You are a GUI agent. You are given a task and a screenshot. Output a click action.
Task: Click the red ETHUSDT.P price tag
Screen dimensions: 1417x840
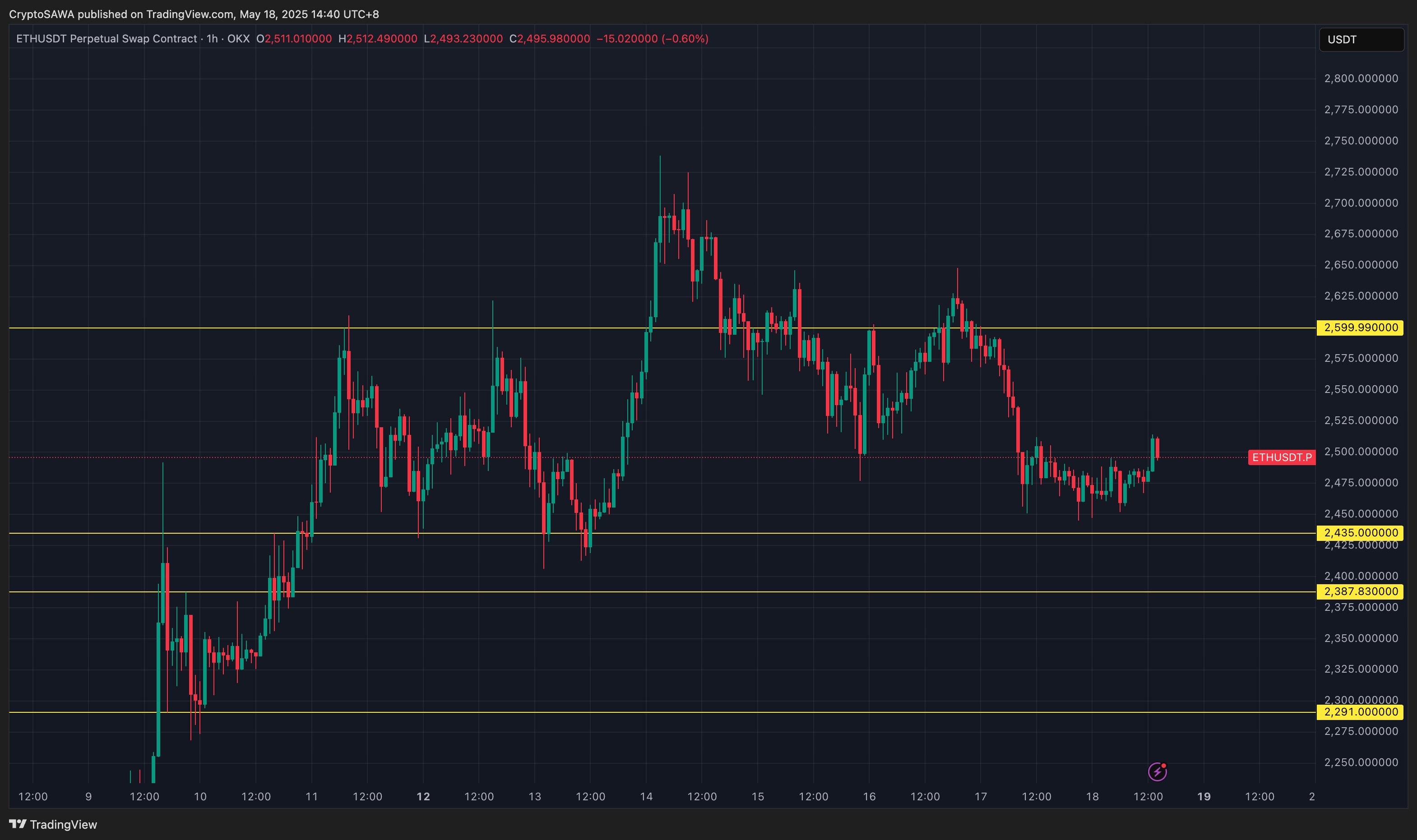[1282, 457]
